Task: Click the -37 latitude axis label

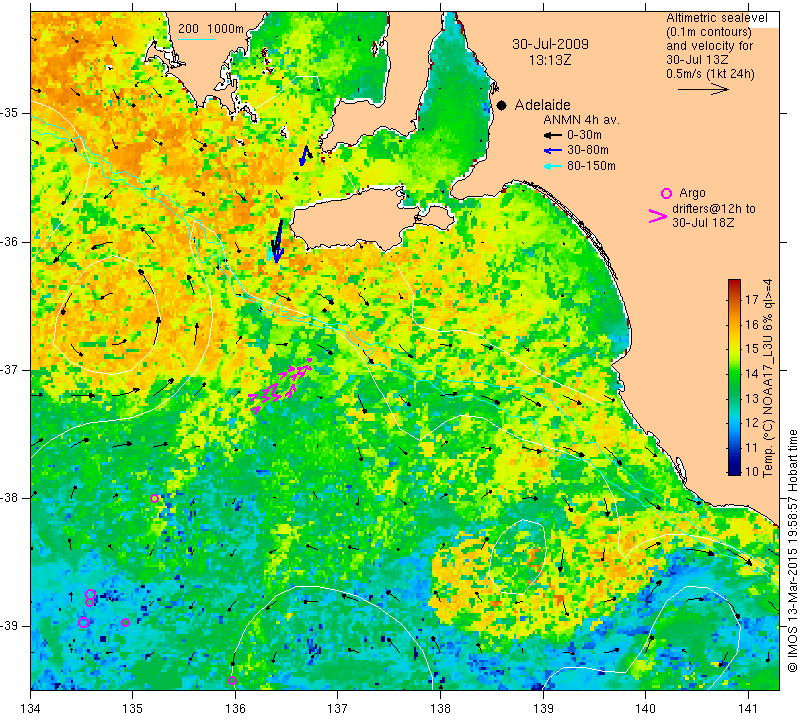Action: click(10, 369)
